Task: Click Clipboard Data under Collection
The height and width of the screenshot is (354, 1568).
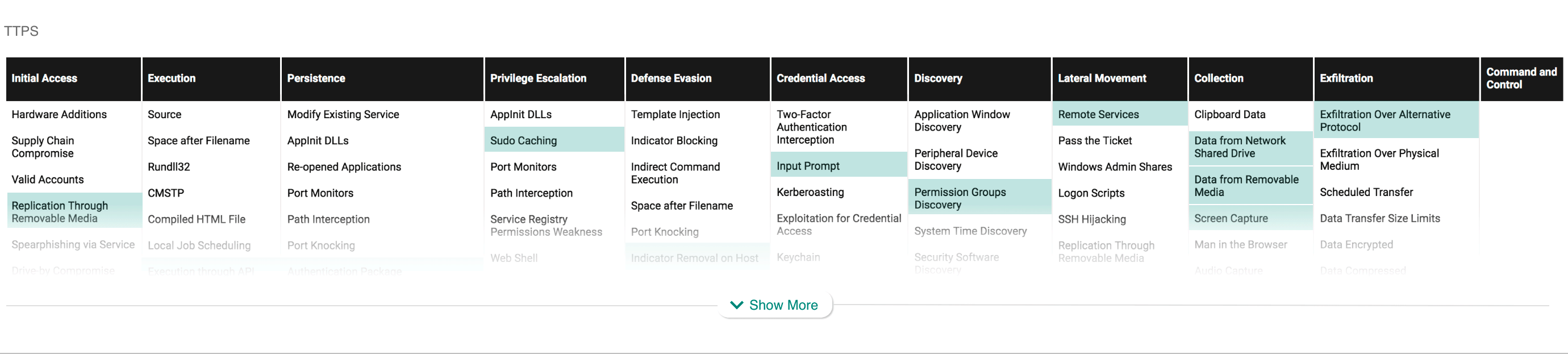Action: coord(1229,115)
